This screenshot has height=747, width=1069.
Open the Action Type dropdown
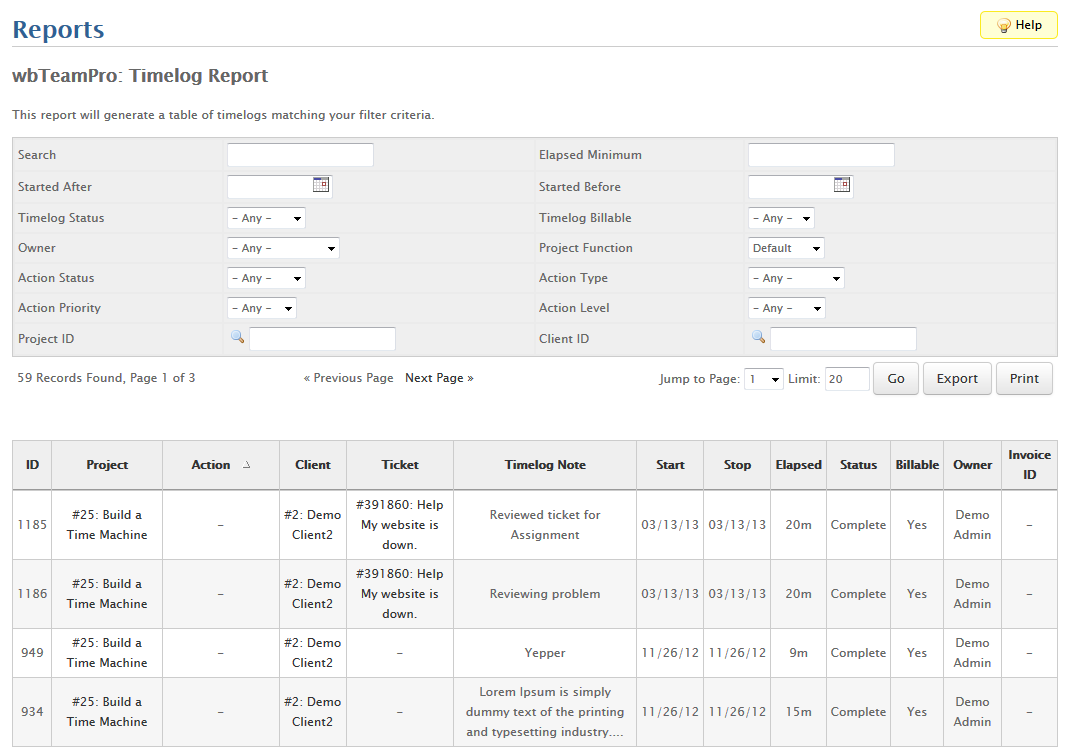click(796, 278)
